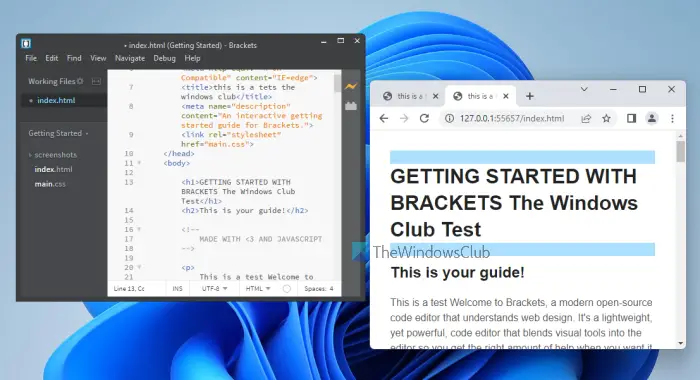Screen dimensions: 700x380
Task: Open the Getting Started project dropdown
Action: (x=58, y=133)
